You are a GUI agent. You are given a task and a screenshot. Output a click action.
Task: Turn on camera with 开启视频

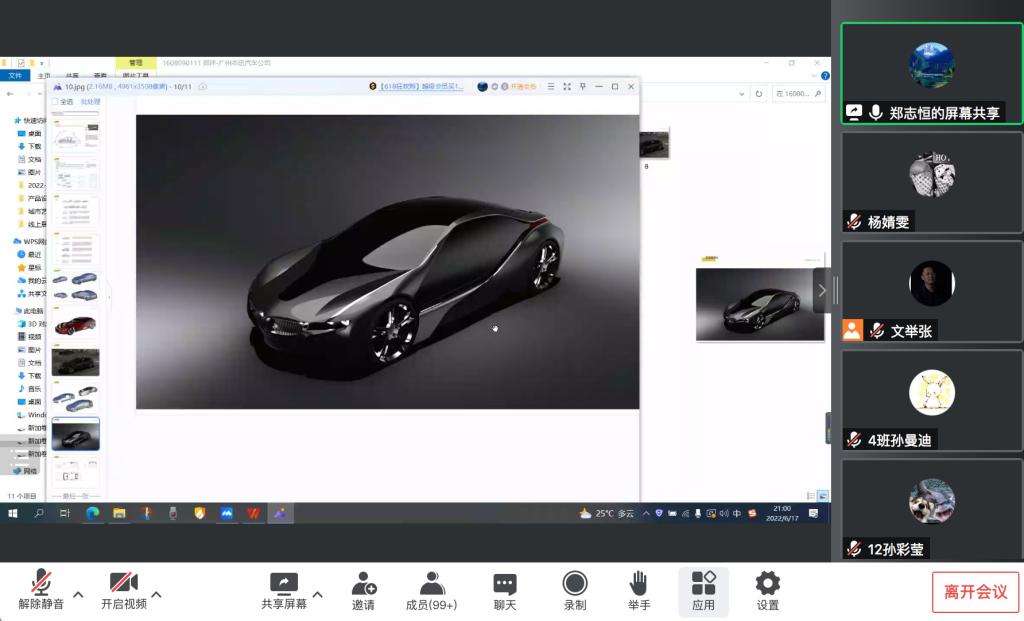(x=123, y=590)
